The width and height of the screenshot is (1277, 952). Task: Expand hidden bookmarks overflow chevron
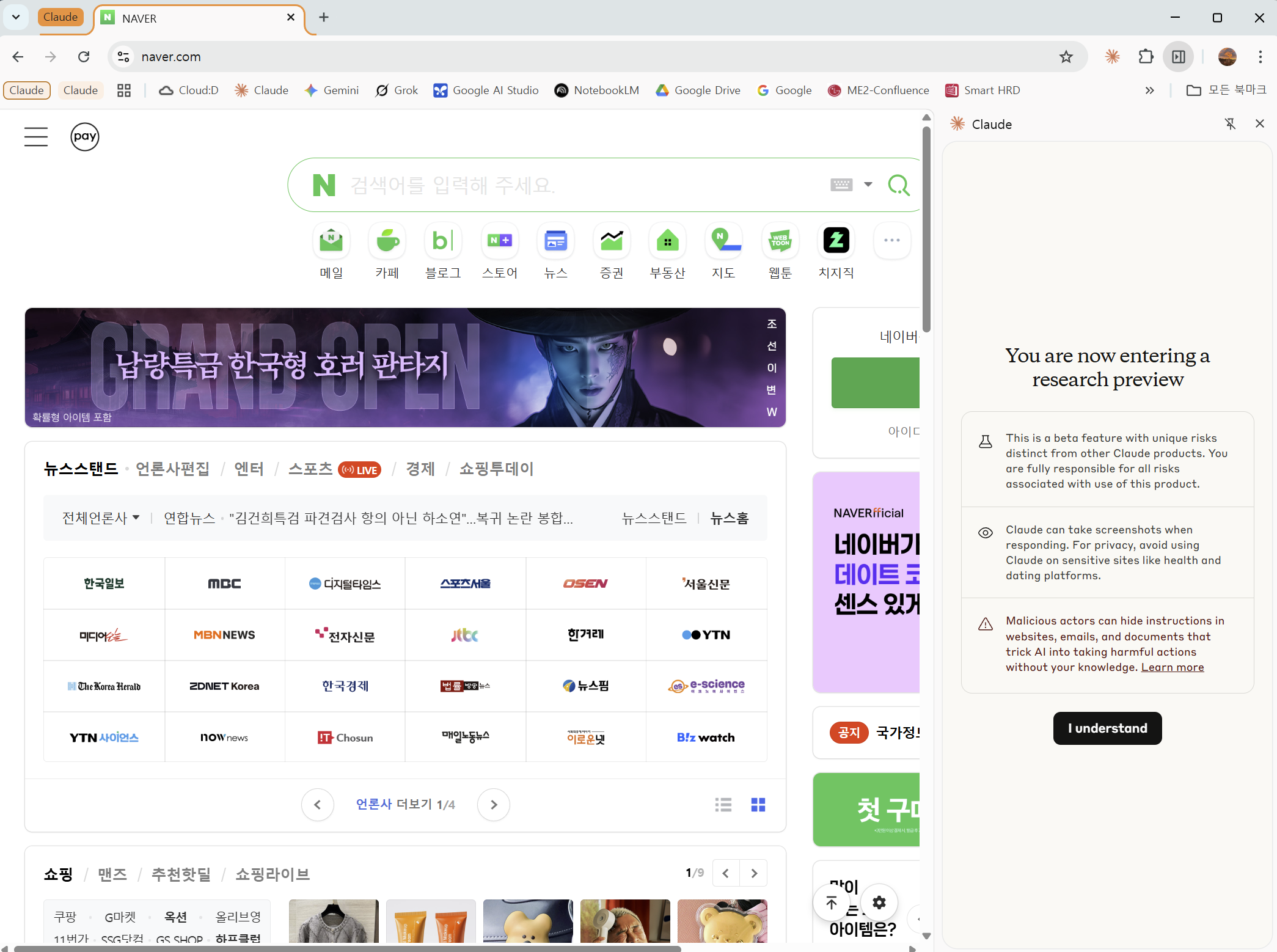[1149, 90]
